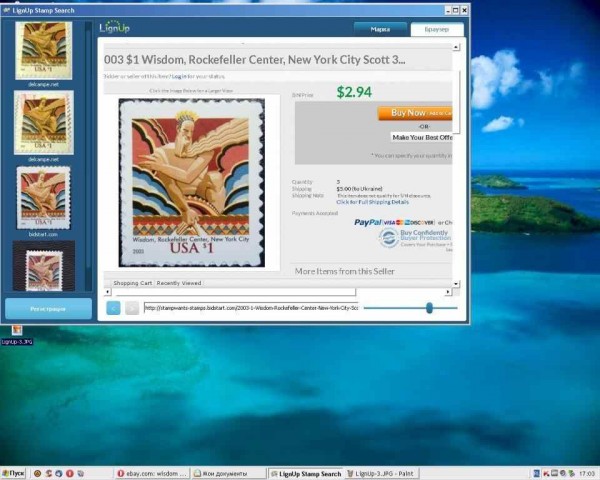Viewport: 600px width, 480px height.
Task: Select the second delcampe.net stamp thumbnail
Action: pyautogui.click(x=44, y=122)
